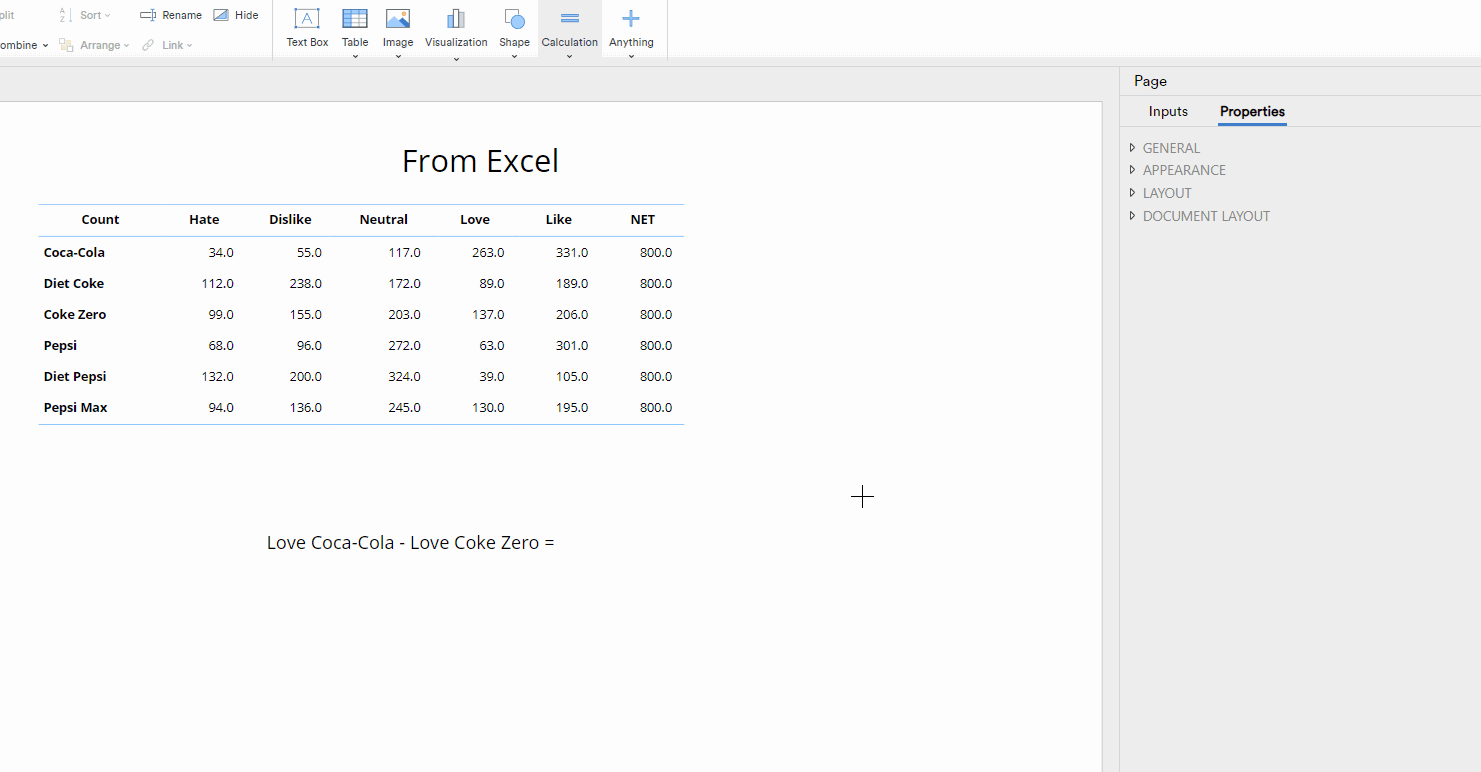The height and width of the screenshot is (772, 1481).
Task: Switch to the Properties tab
Action: 1252,111
